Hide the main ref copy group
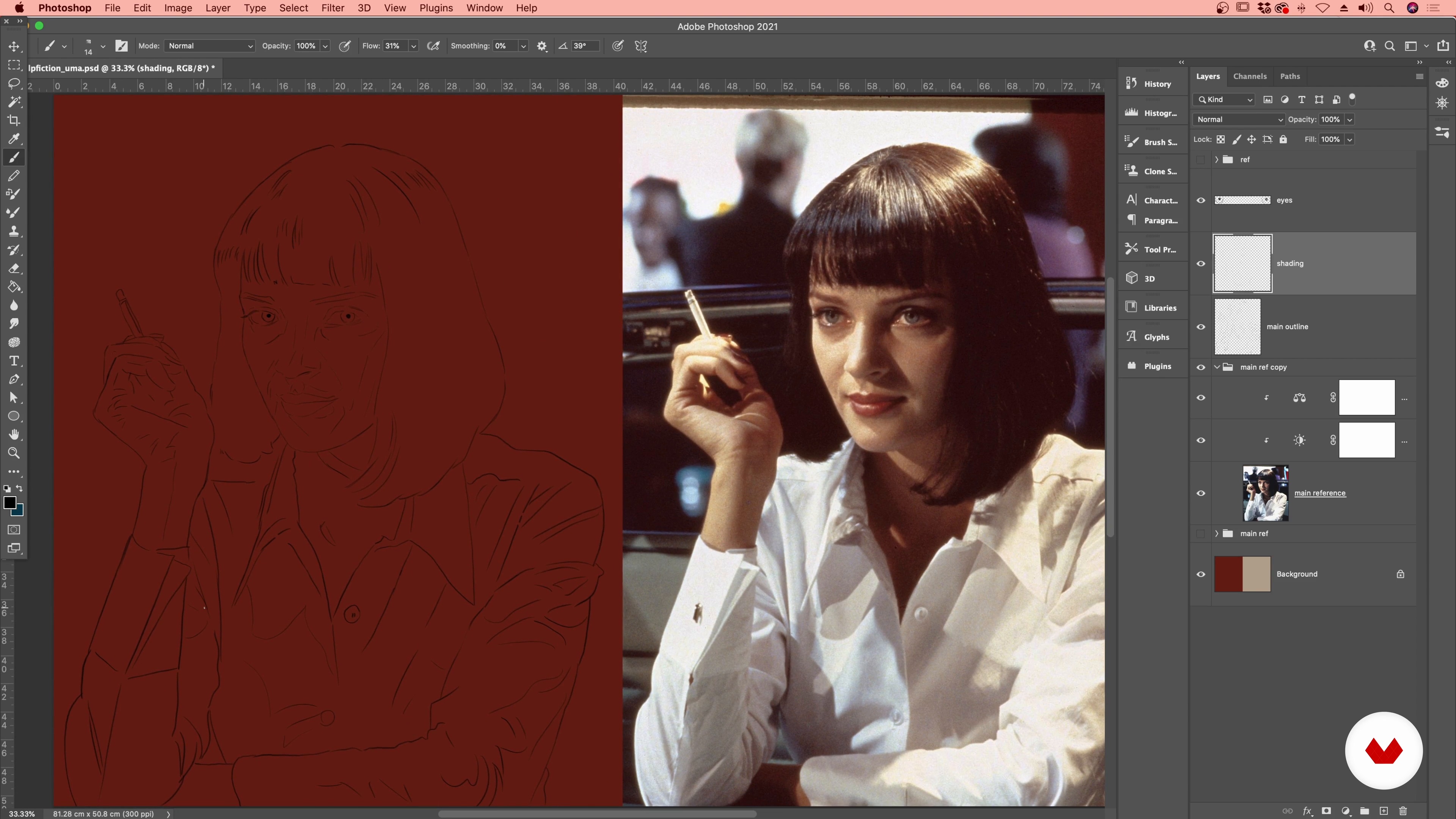 click(x=1201, y=367)
